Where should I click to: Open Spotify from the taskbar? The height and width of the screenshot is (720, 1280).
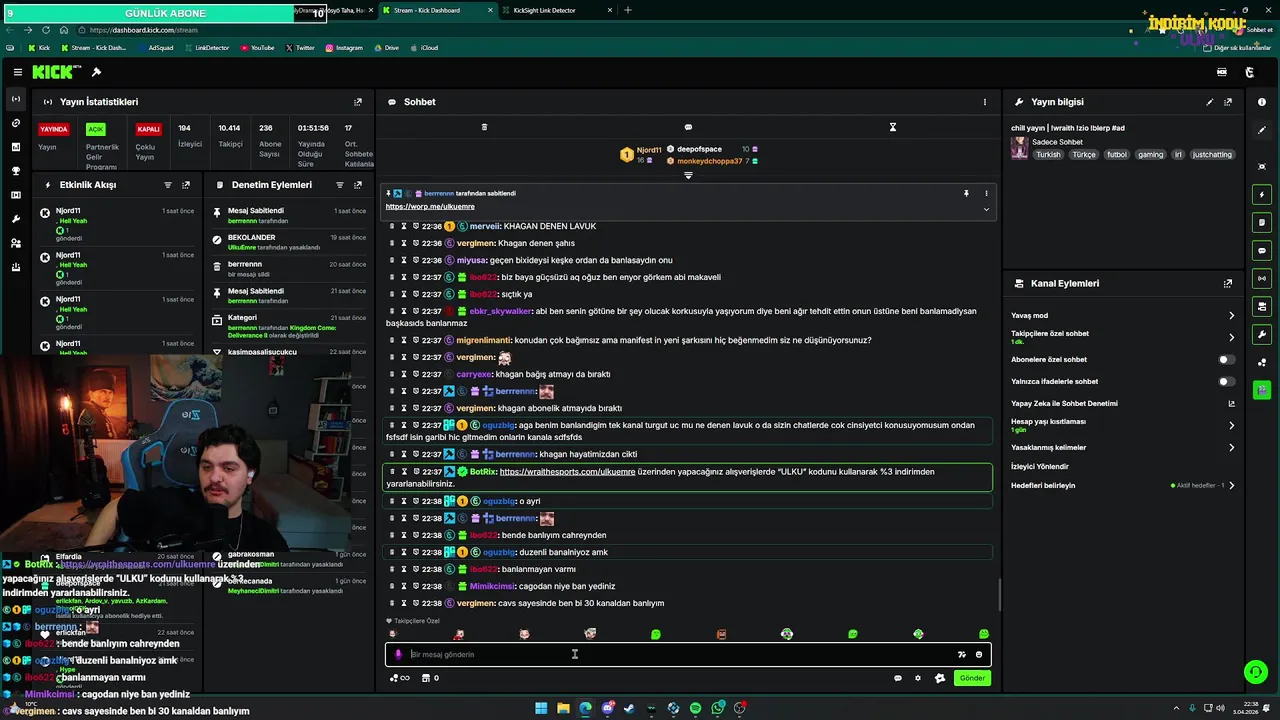click(x=696, y=708)
